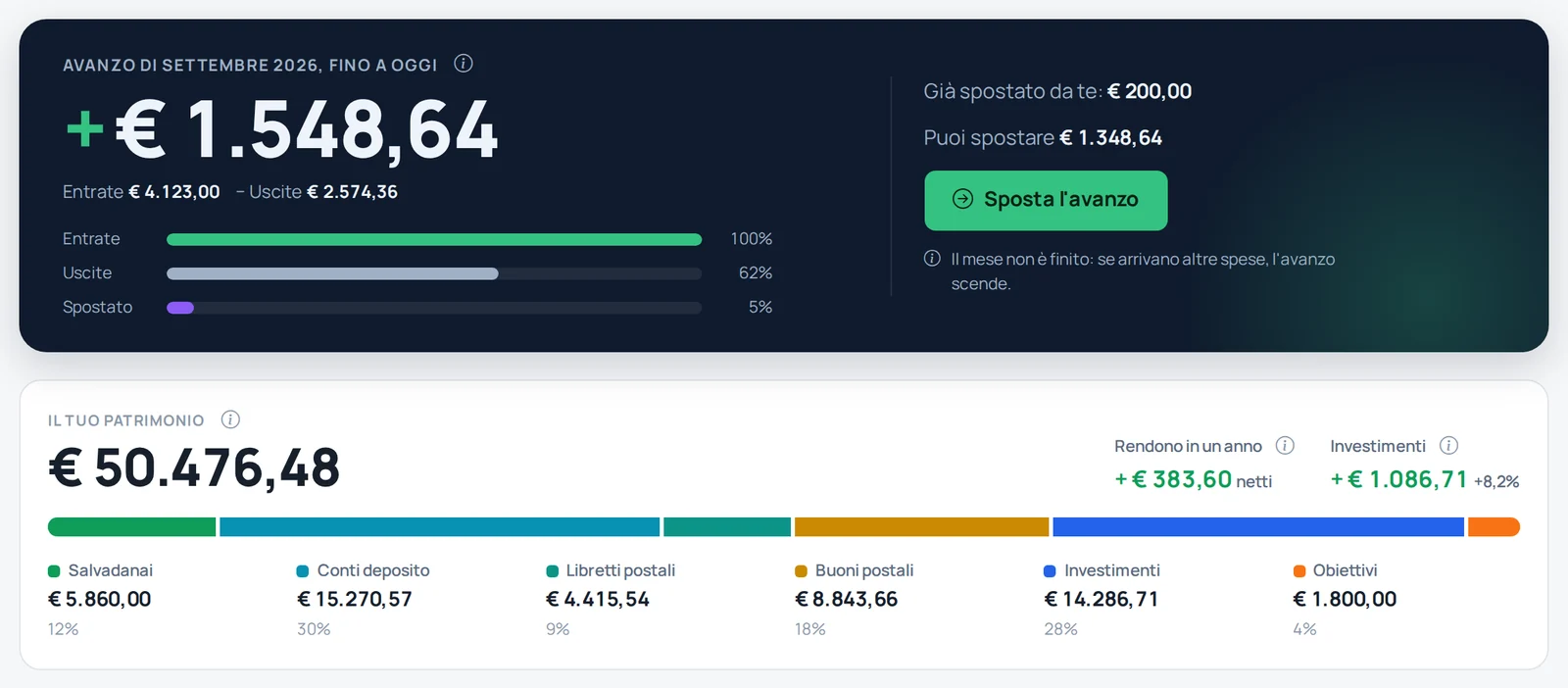Viewport: 1568px width, 688px height.
Task: Click the 30% under Conti deposito
Action: click(x=314, y=629)
